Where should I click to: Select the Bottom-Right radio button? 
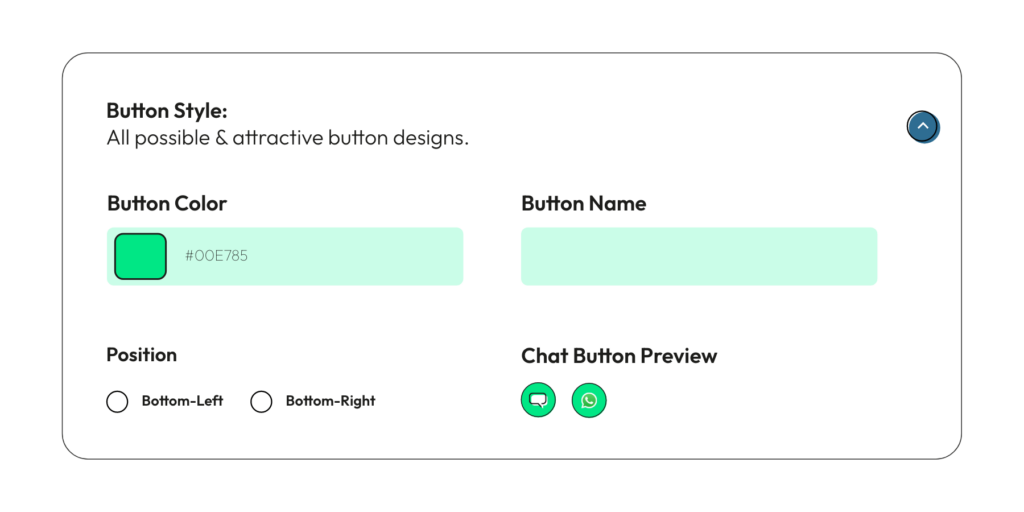click(261, 402)
